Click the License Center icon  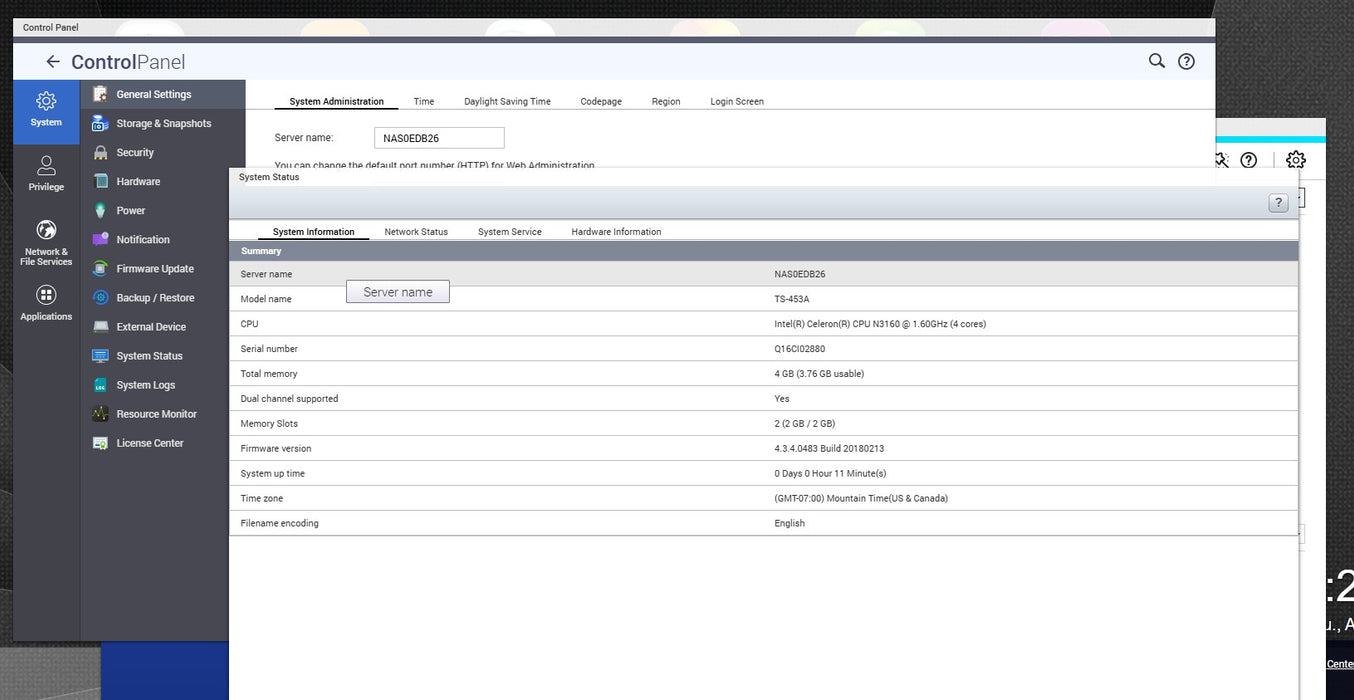coord(100,442)
